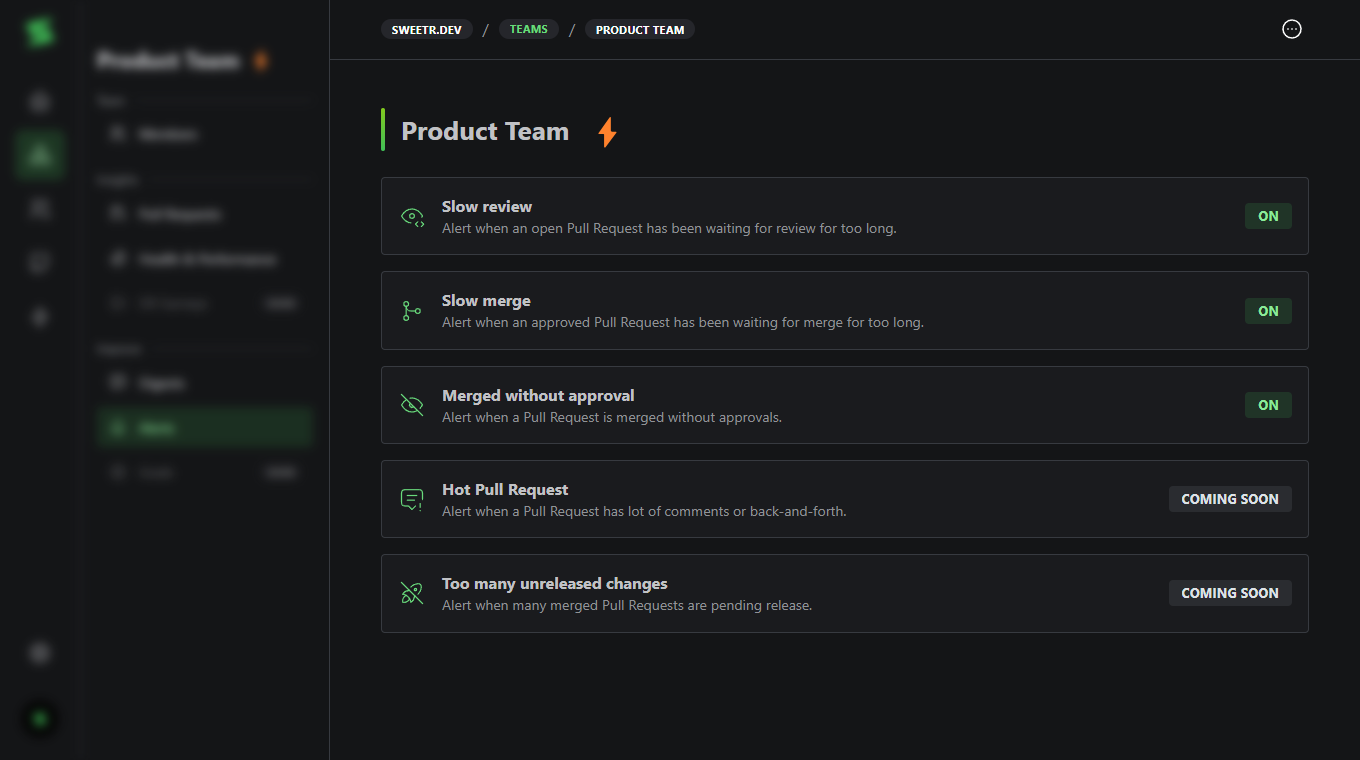The width and height of the screenshot is (1360, 760).
Task: Click the crossed-out eye icon for Merged without approval
Action: pos(412,405)
